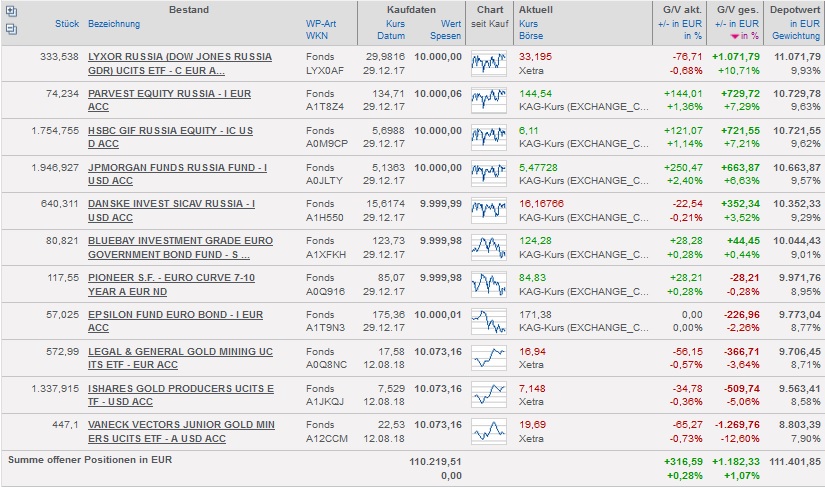Select current price 33,195 of LYXOR
The image size is (825, 487).
(x=535, y=57)
